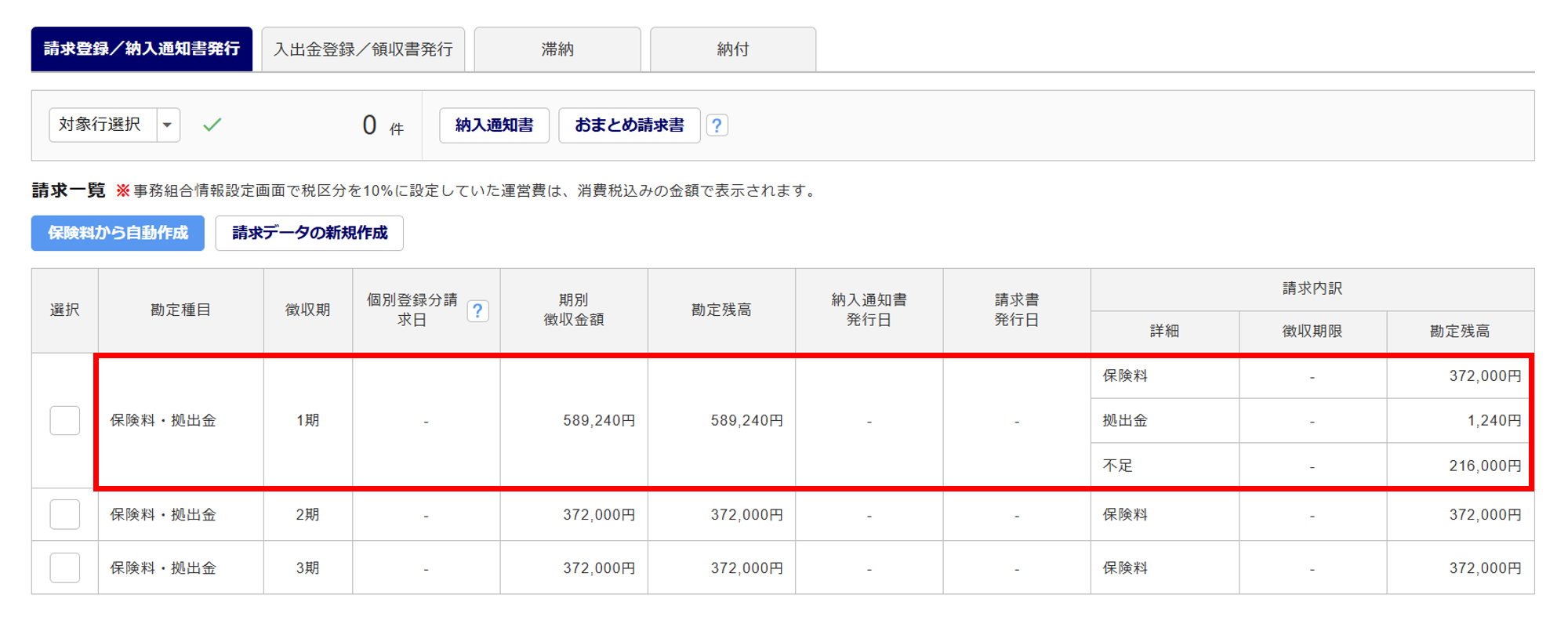The width and height of the screenshot is (1568, 631).
Task: Expand the 対象行選択 dropdown arrow
Action: (x=168, y=125)
